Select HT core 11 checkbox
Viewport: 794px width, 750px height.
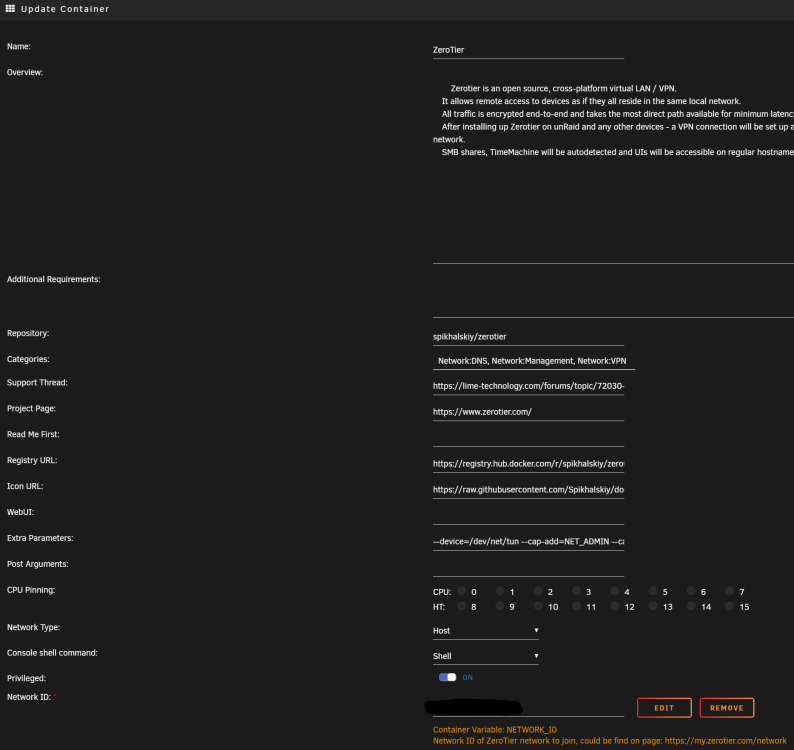(576, 606)
